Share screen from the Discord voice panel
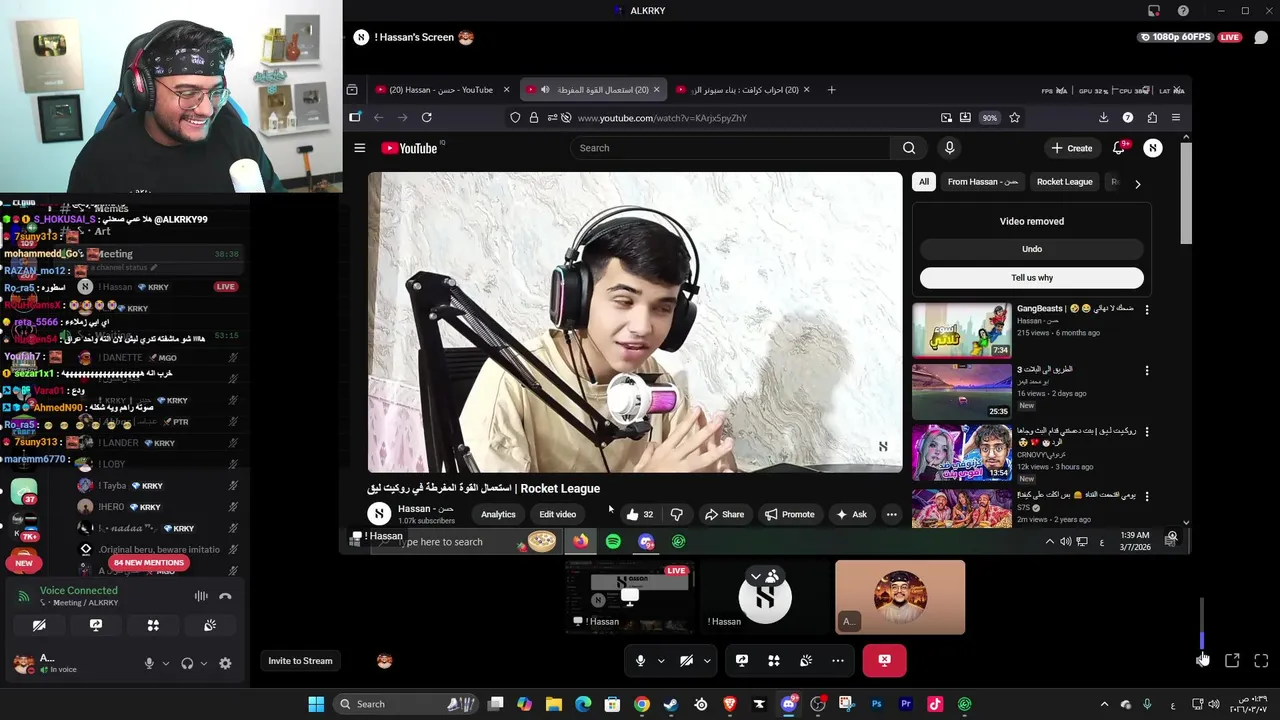This screenshot has height=720, width=1280. pyautogui.click(x=96, y=625)
